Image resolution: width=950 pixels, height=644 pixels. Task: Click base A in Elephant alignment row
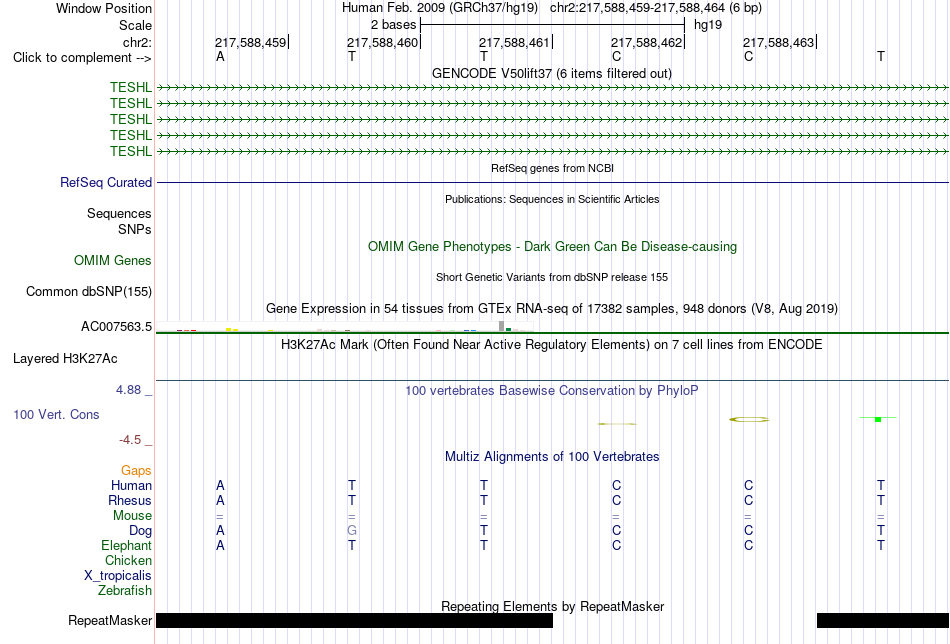220,545
